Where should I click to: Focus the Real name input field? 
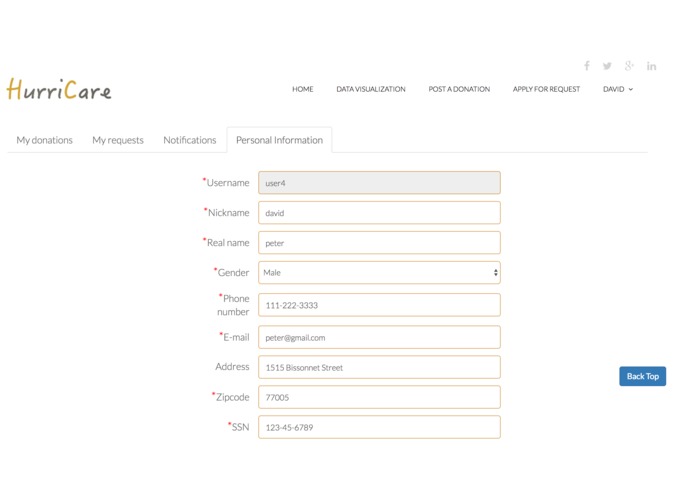click(x=379, y=243)
